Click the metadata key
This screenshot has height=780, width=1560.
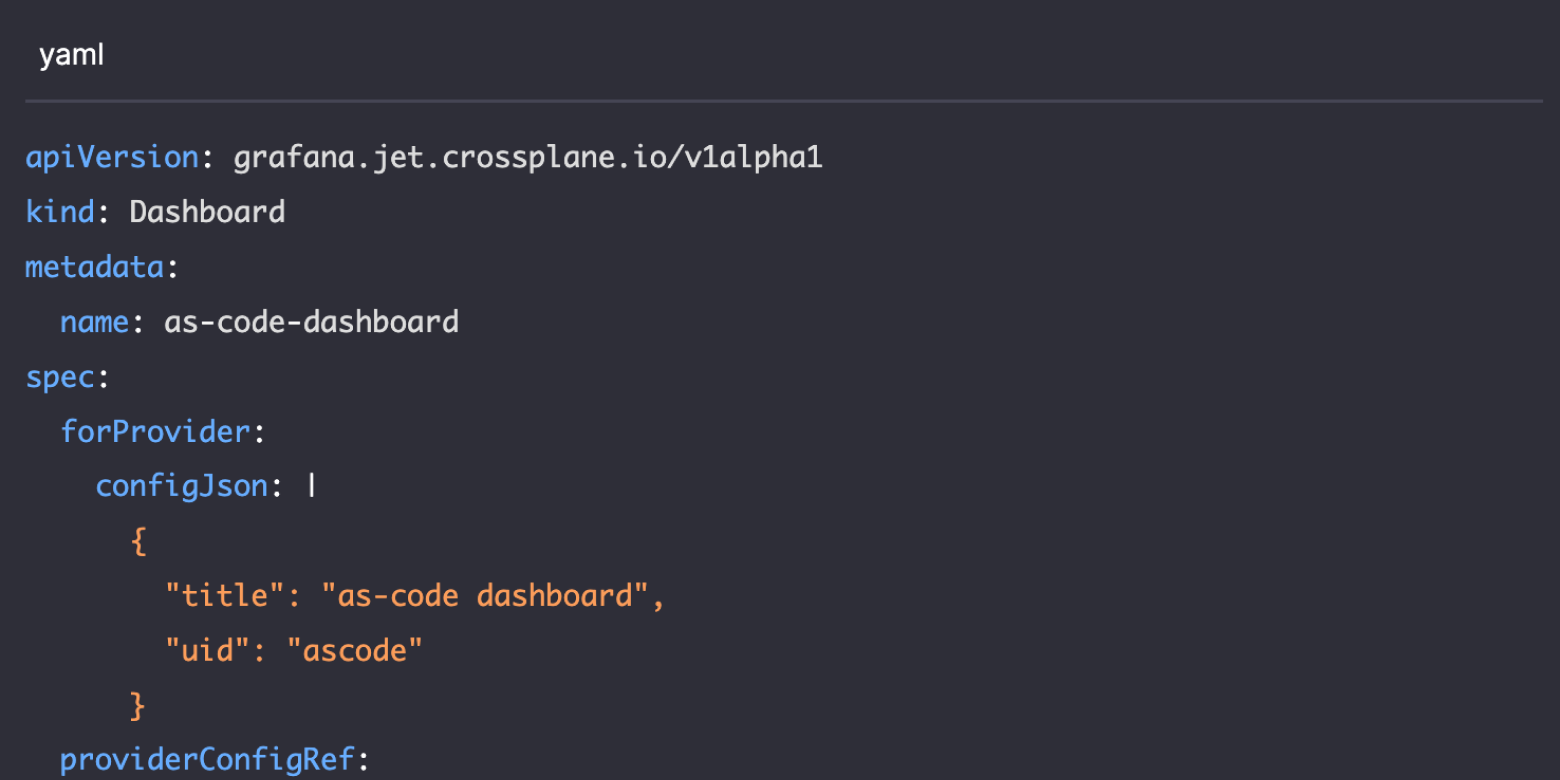coord(94,267)
